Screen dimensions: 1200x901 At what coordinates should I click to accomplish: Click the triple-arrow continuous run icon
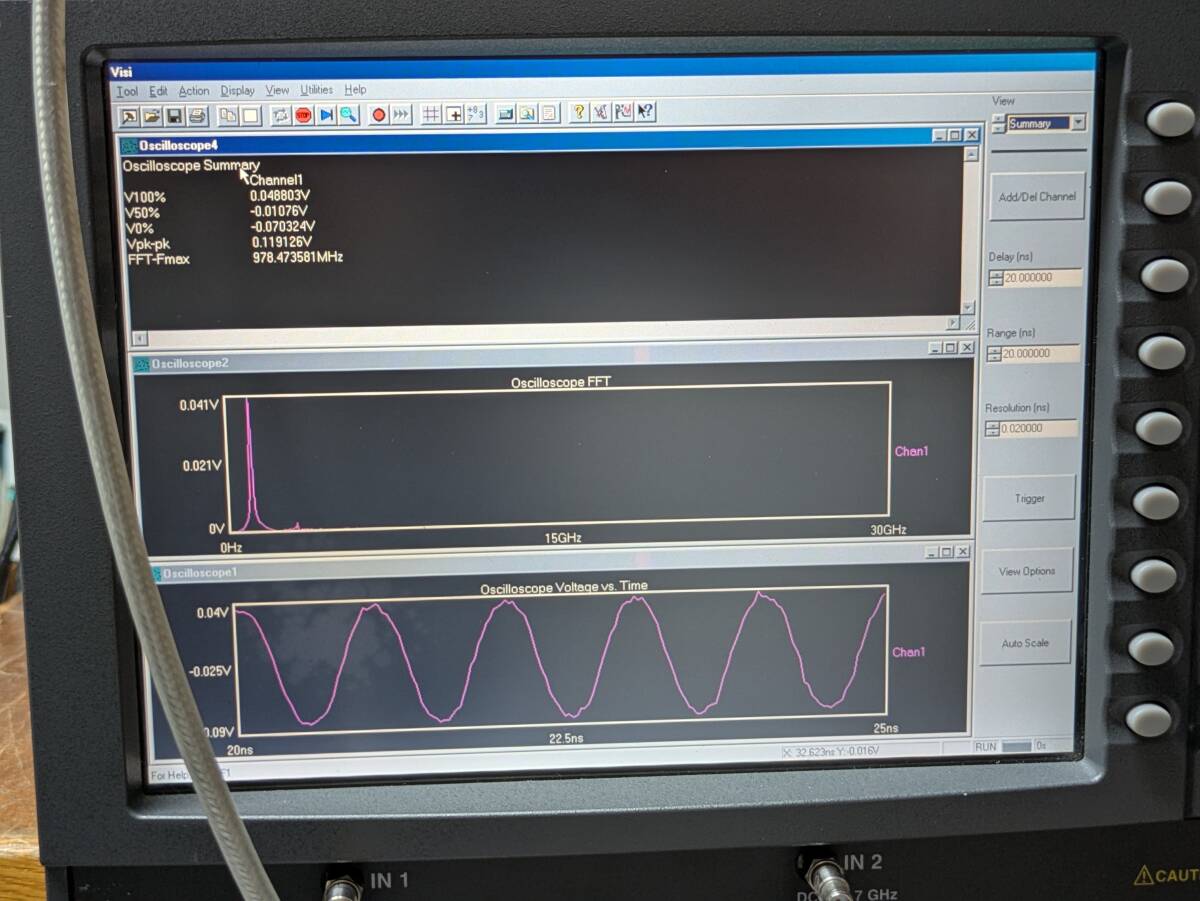pyautogui.click(x=400, y=115)
